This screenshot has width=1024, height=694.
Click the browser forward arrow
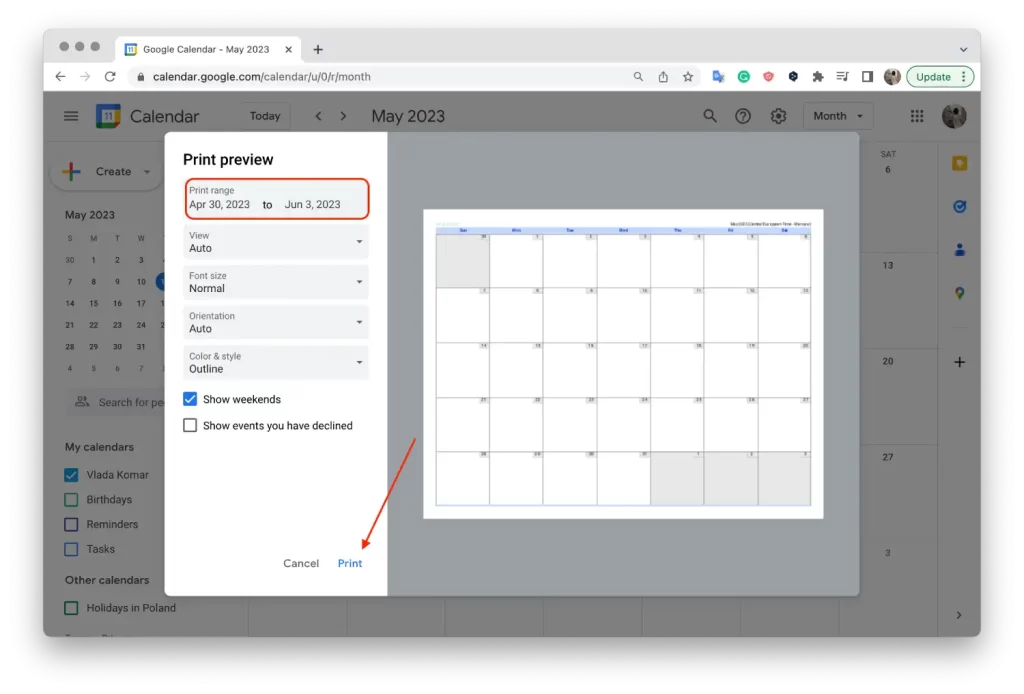tap(85, 76)
